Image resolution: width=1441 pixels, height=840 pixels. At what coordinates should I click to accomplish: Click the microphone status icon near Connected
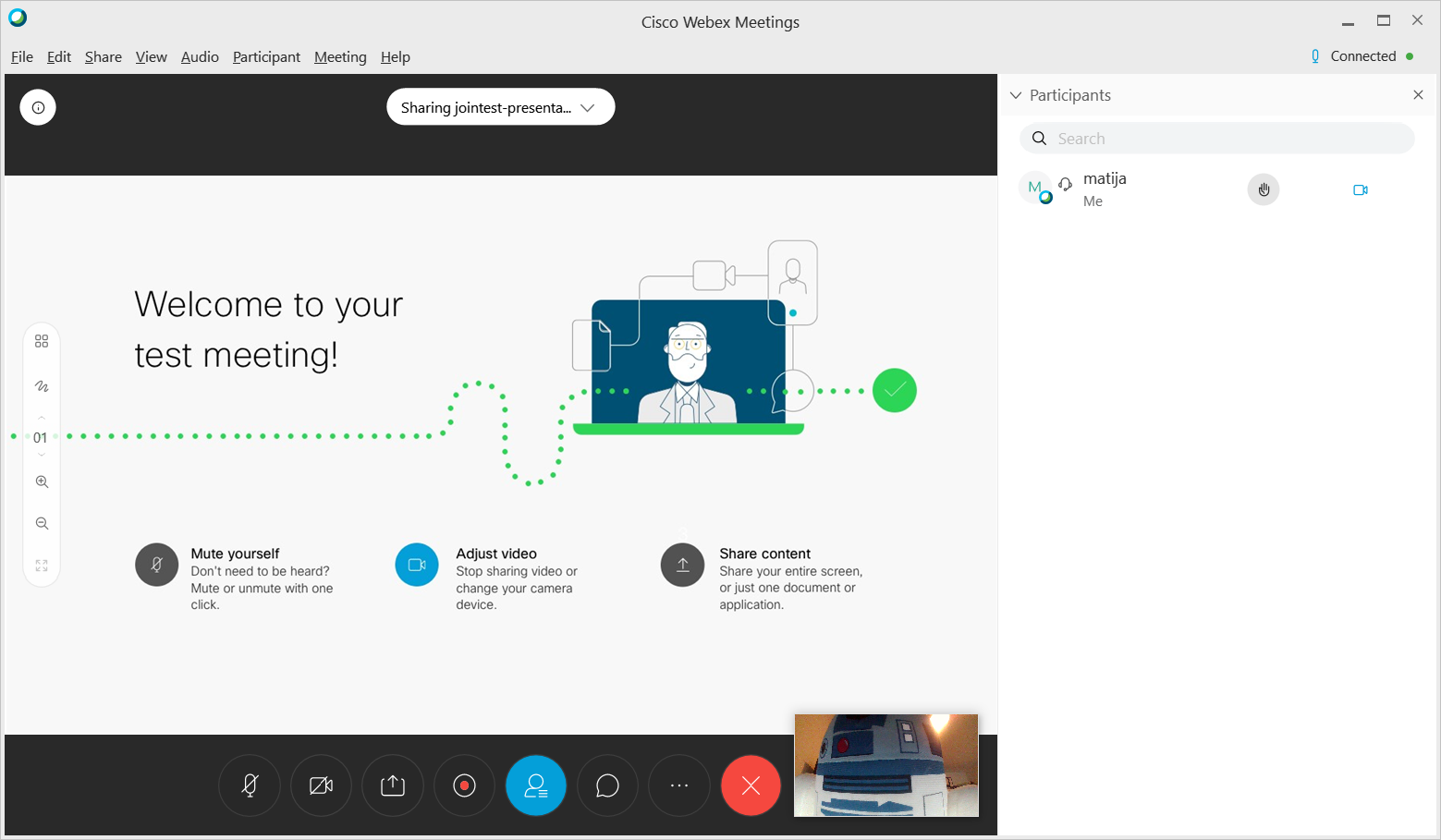(1315, 56)
